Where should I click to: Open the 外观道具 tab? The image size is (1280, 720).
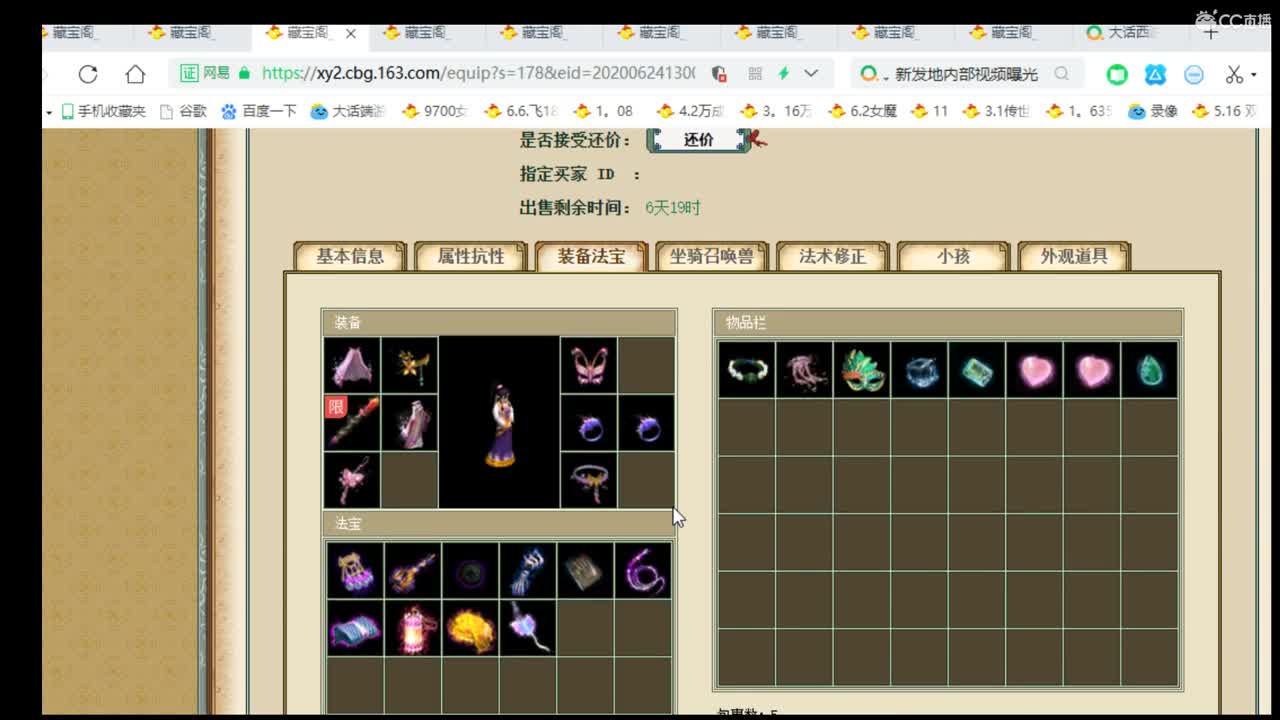(x=1074, y=257)
